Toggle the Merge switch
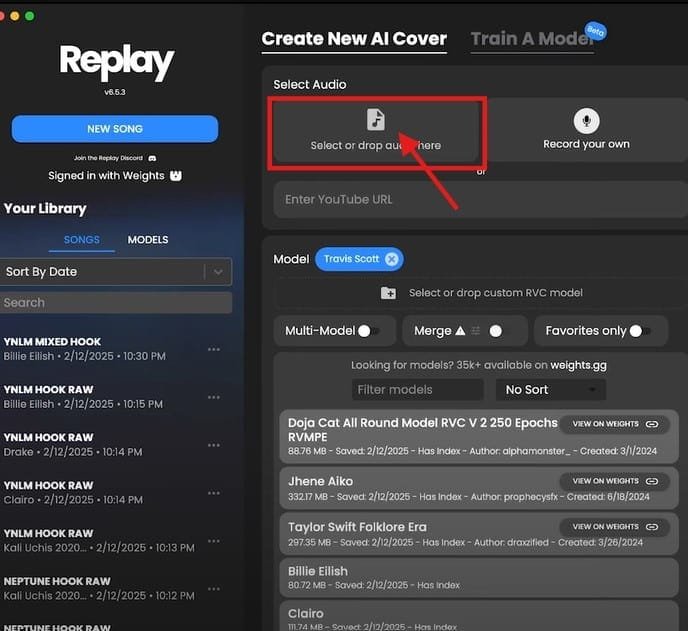Image resolution: width=688 pixels, height=631 pixels. click(x=499, y=331)
